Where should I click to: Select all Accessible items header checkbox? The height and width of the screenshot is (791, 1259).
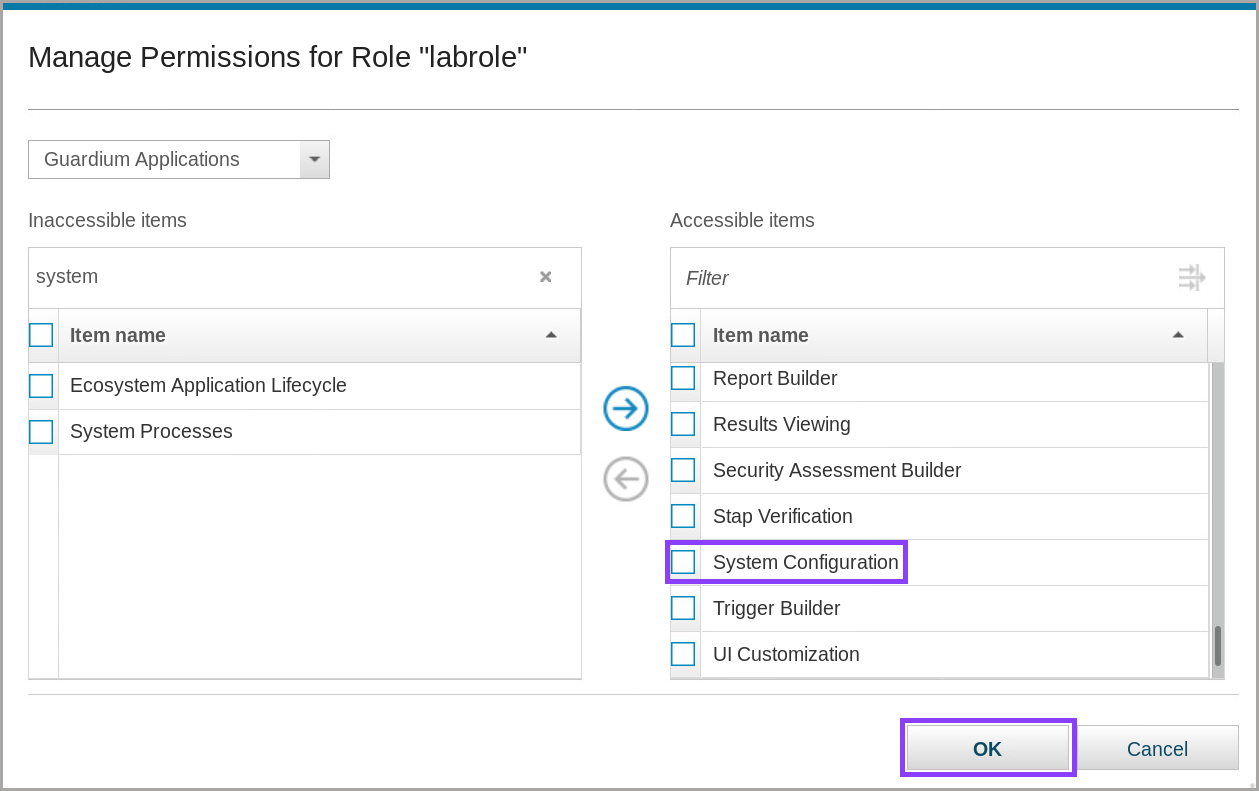(683, 335)
